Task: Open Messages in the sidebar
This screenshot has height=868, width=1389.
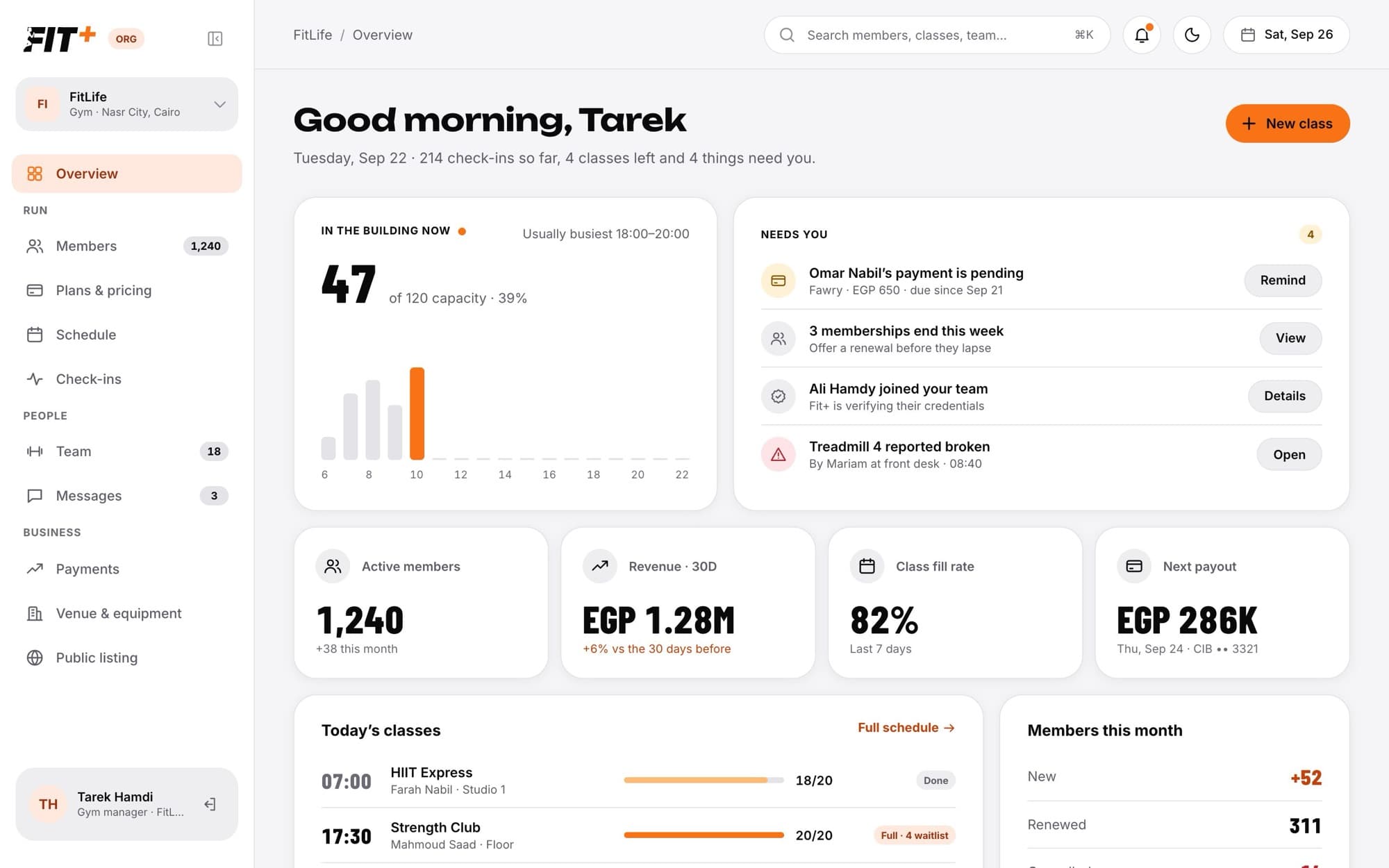Action: (127, 496)
